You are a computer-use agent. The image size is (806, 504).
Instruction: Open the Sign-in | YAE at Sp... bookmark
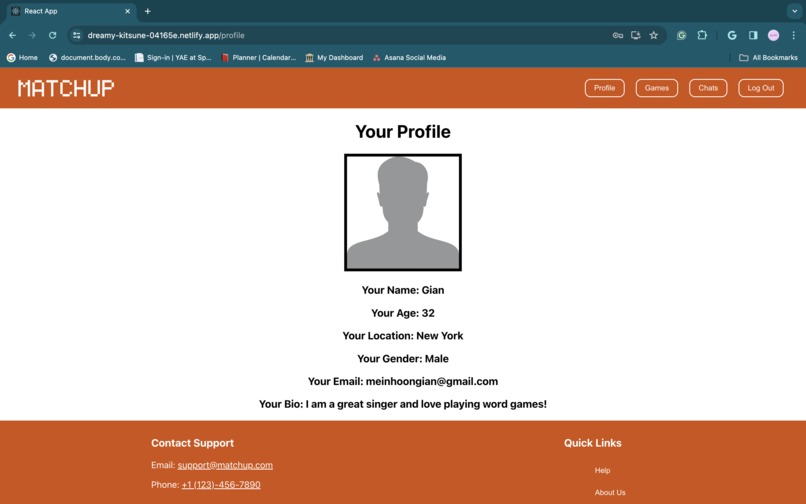tap(173, 58)
